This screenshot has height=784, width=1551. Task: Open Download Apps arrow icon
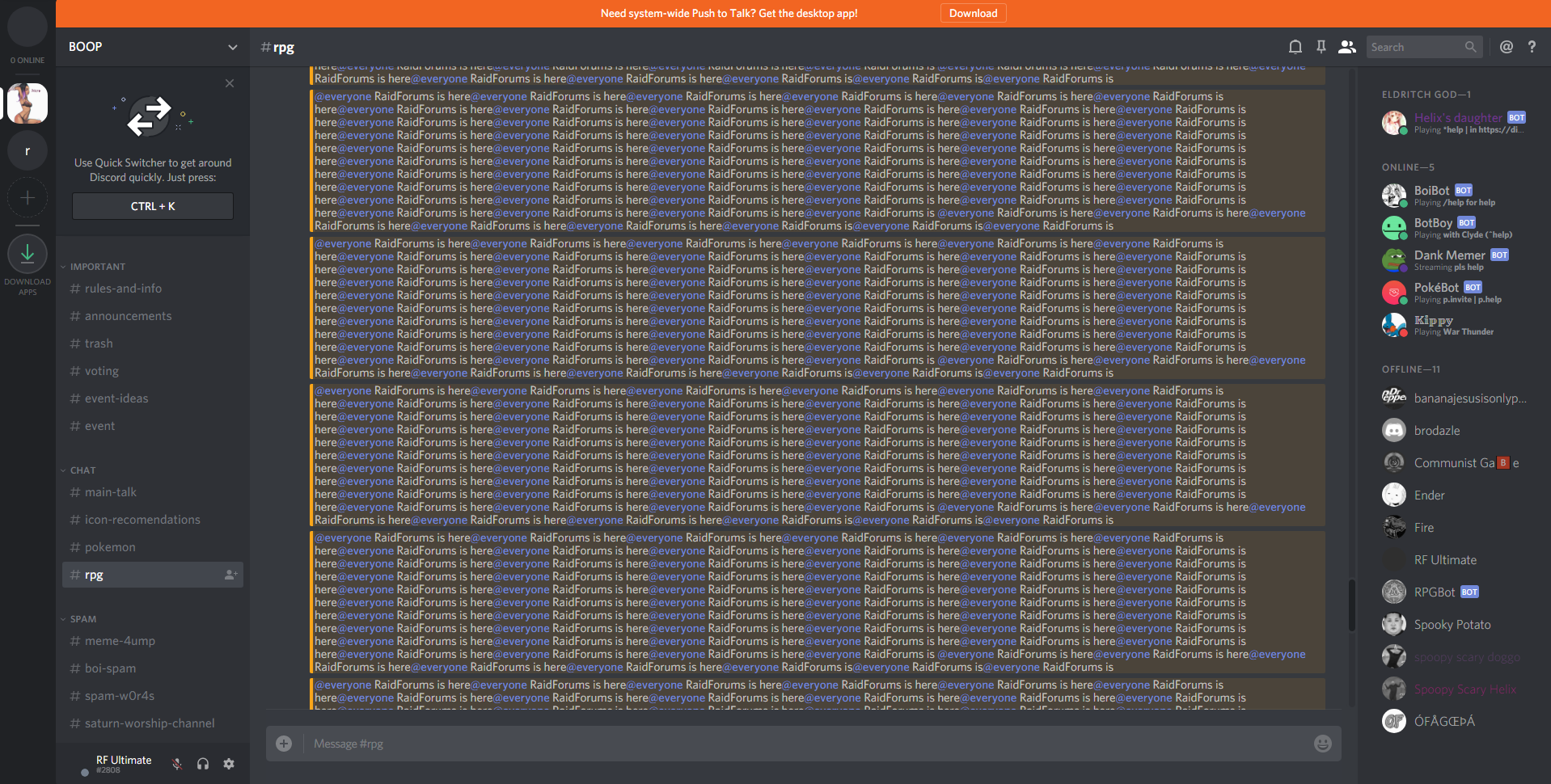(x=27, y=254)
